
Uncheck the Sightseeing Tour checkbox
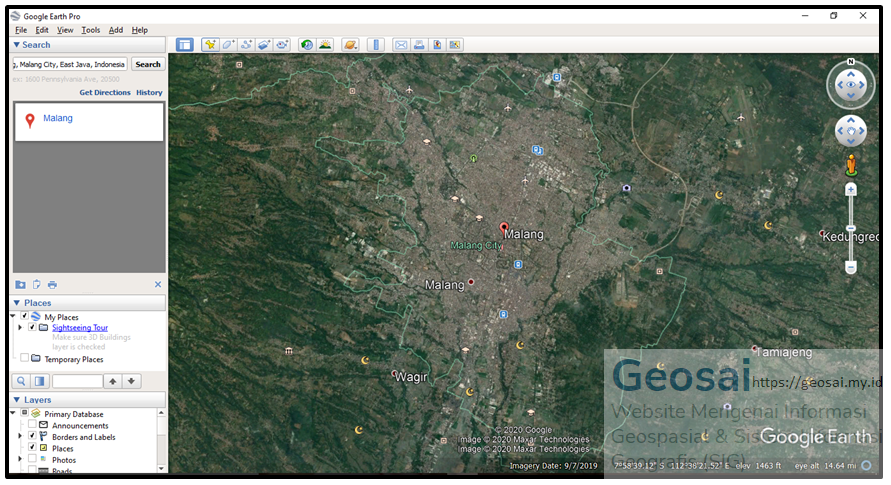coord(32,327)
